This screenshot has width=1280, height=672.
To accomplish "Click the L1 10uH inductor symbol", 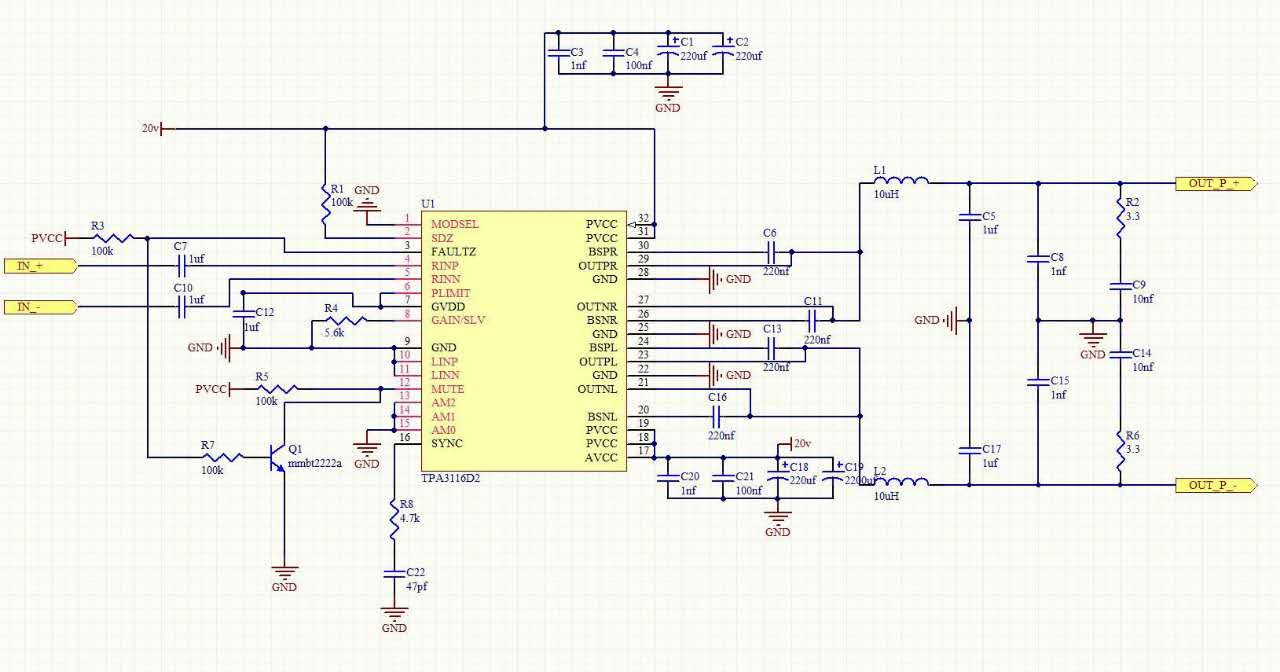I will coord(901,181).
